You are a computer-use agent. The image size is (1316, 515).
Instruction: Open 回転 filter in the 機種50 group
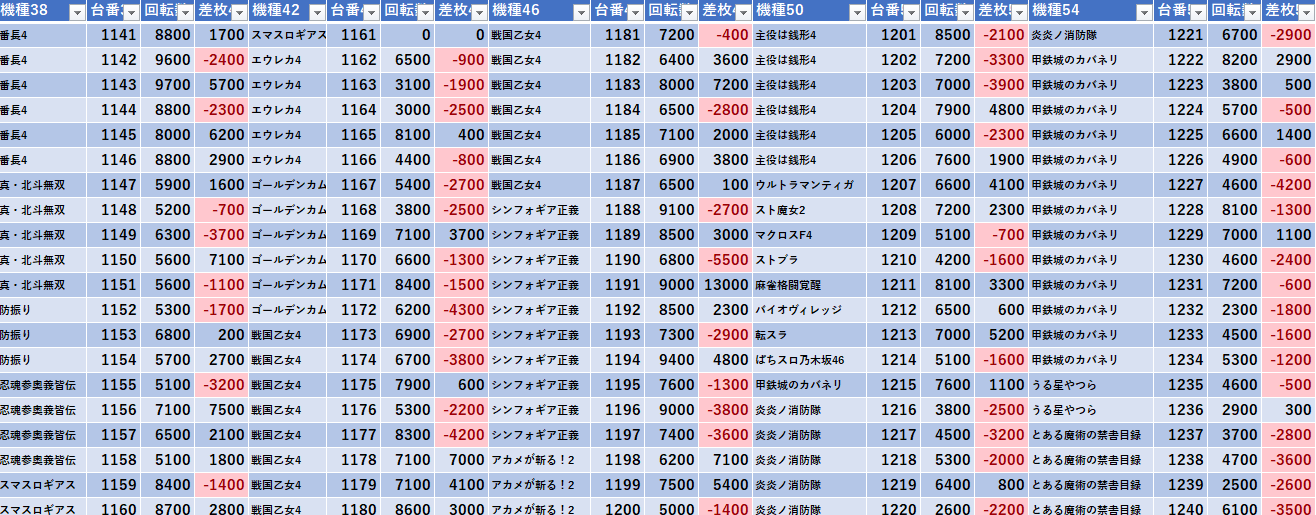(963, 12)
